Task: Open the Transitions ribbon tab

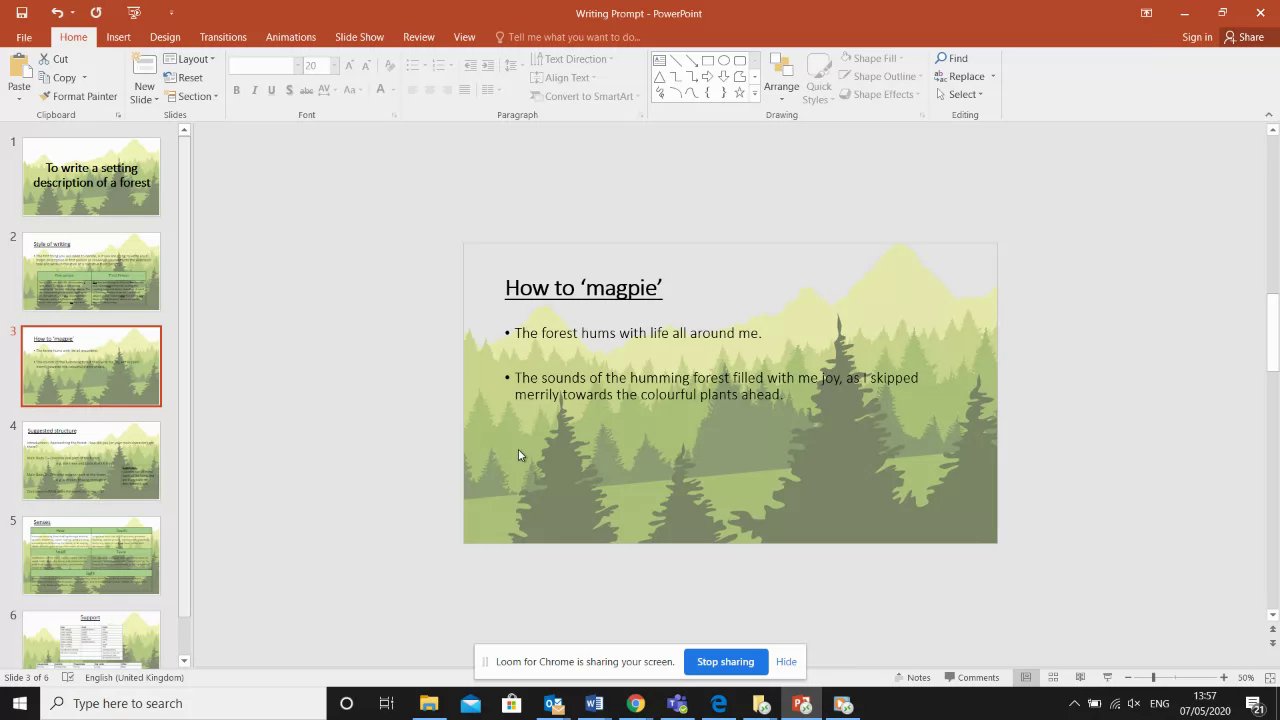Action: click(223, 37)
